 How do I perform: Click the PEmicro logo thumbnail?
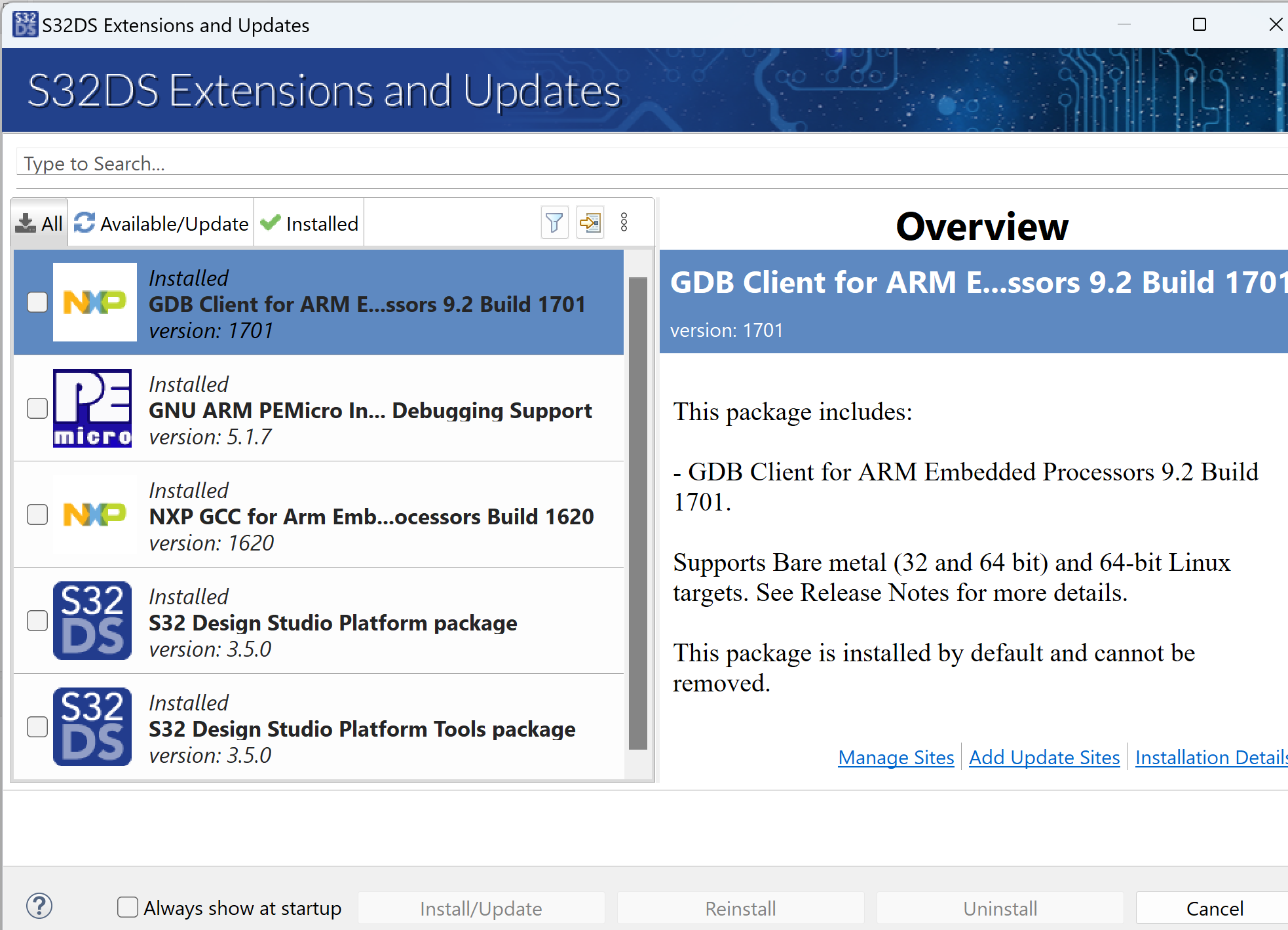click(92, 408)
